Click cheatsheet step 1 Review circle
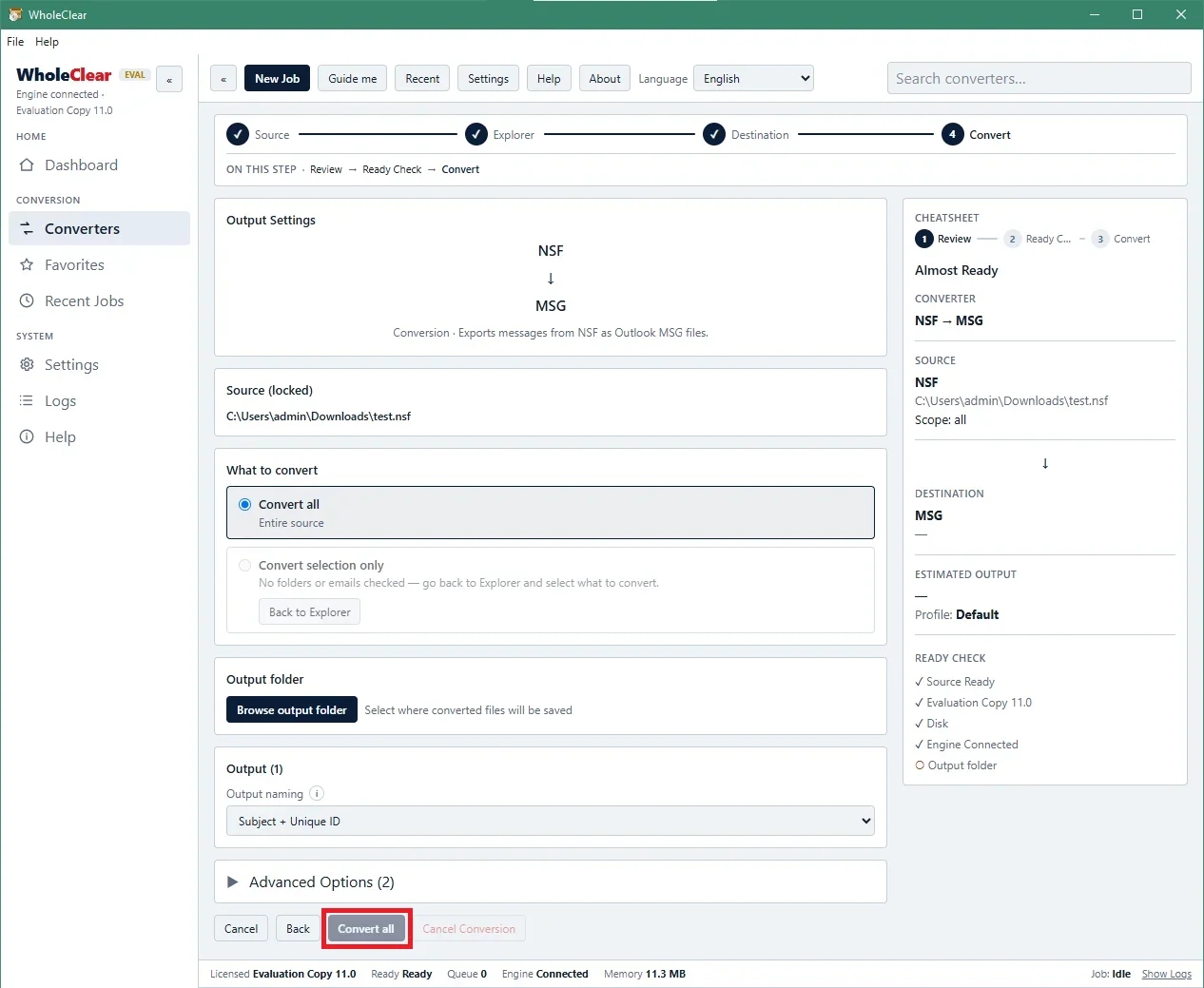The image size is (1204, 988). 924,240
